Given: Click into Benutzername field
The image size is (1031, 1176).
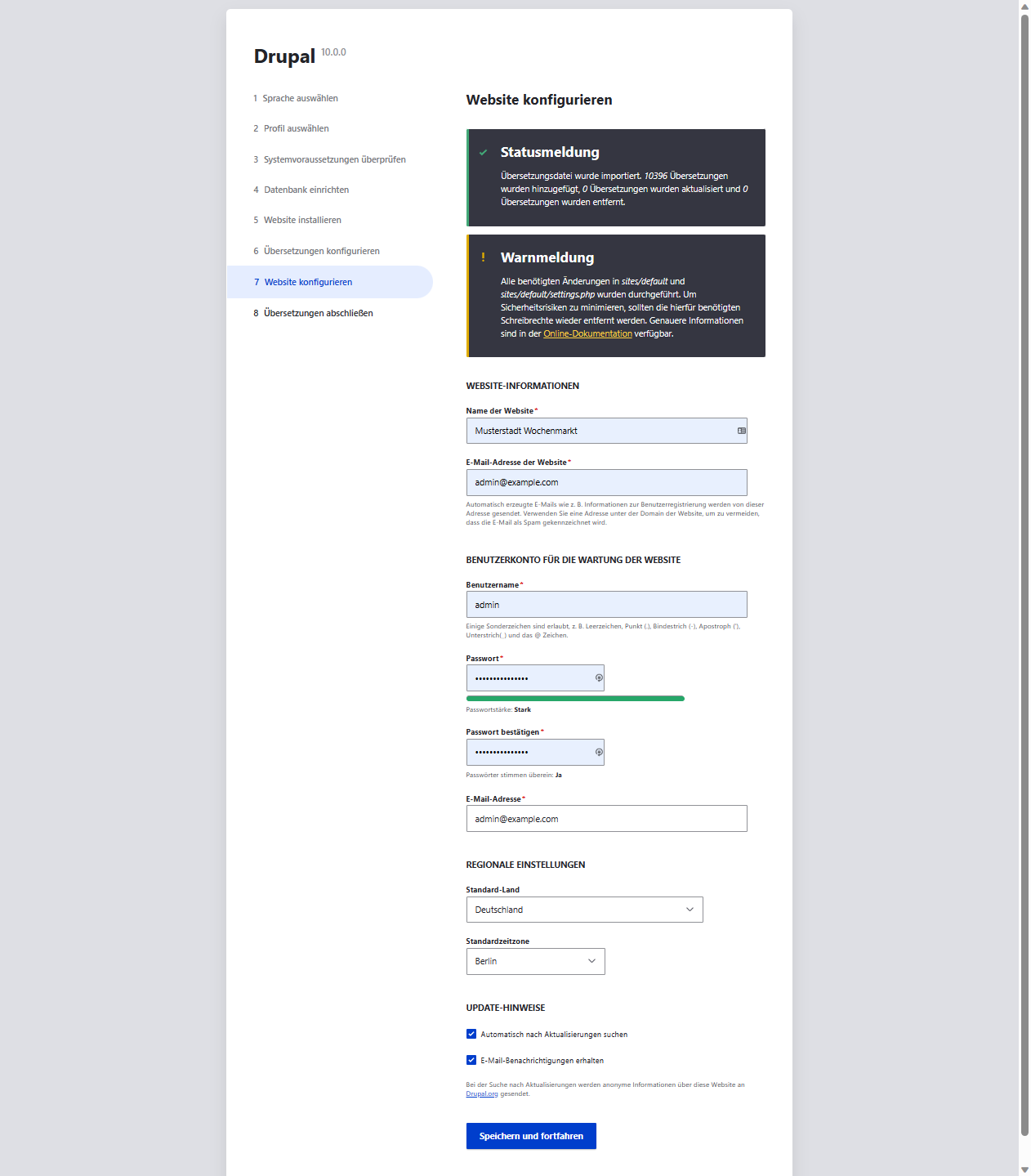Looking at the screenshot, I should click(x=606, y=605).
